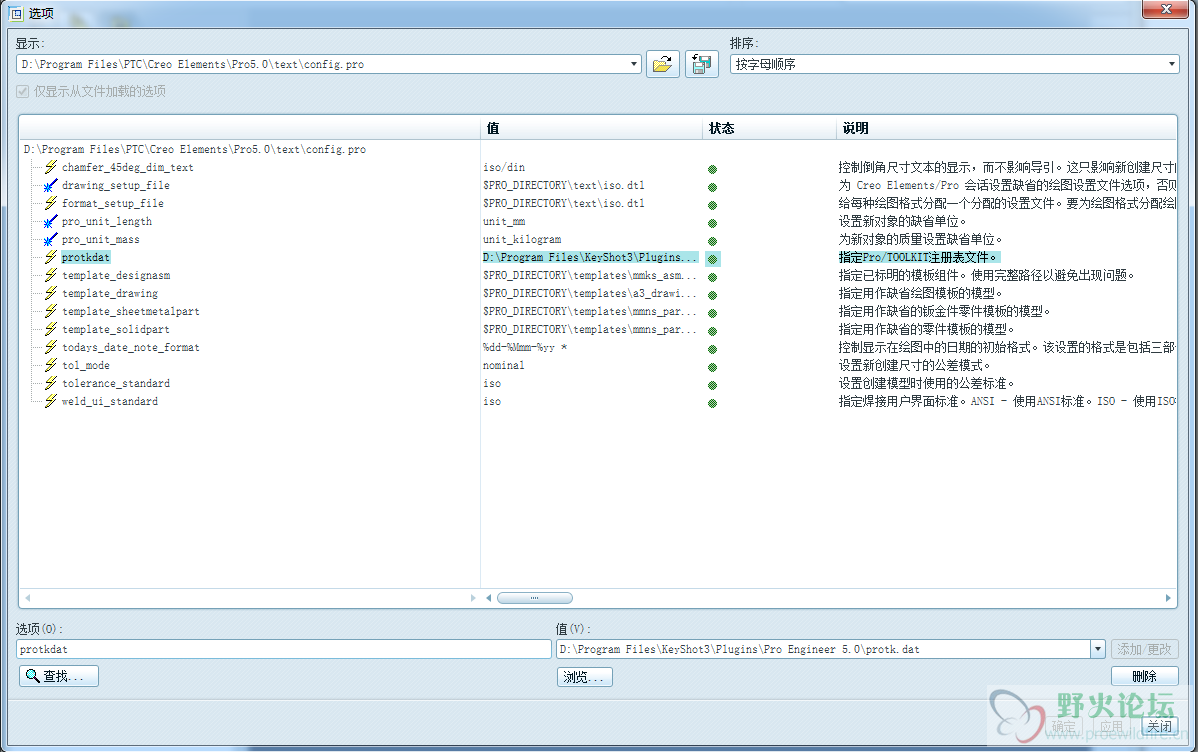This screenshot has width=1198, height=752.
Task: Click horizontal scrollbar thumb in value pane
Action: tap(535, 598)
